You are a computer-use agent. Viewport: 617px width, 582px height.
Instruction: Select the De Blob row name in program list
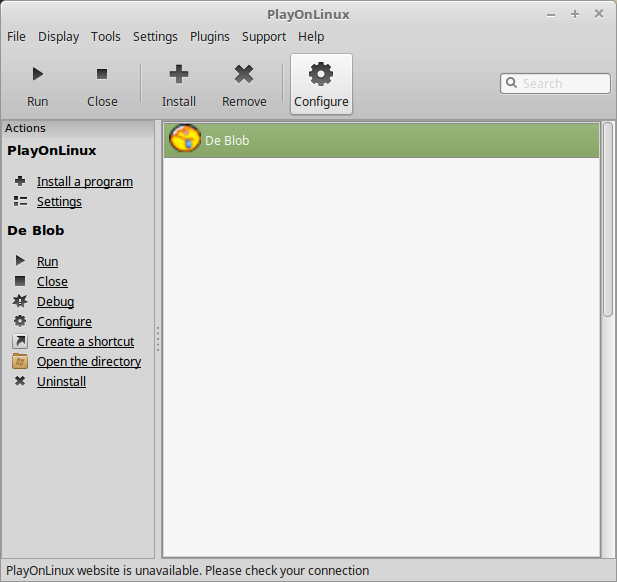click(227, 140)
